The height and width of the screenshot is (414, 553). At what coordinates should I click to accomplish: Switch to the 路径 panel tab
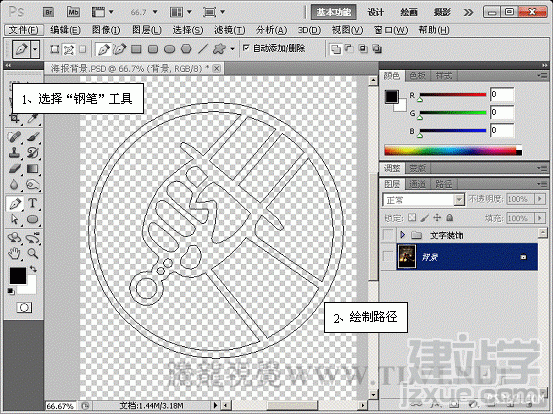tap(443, 184)
